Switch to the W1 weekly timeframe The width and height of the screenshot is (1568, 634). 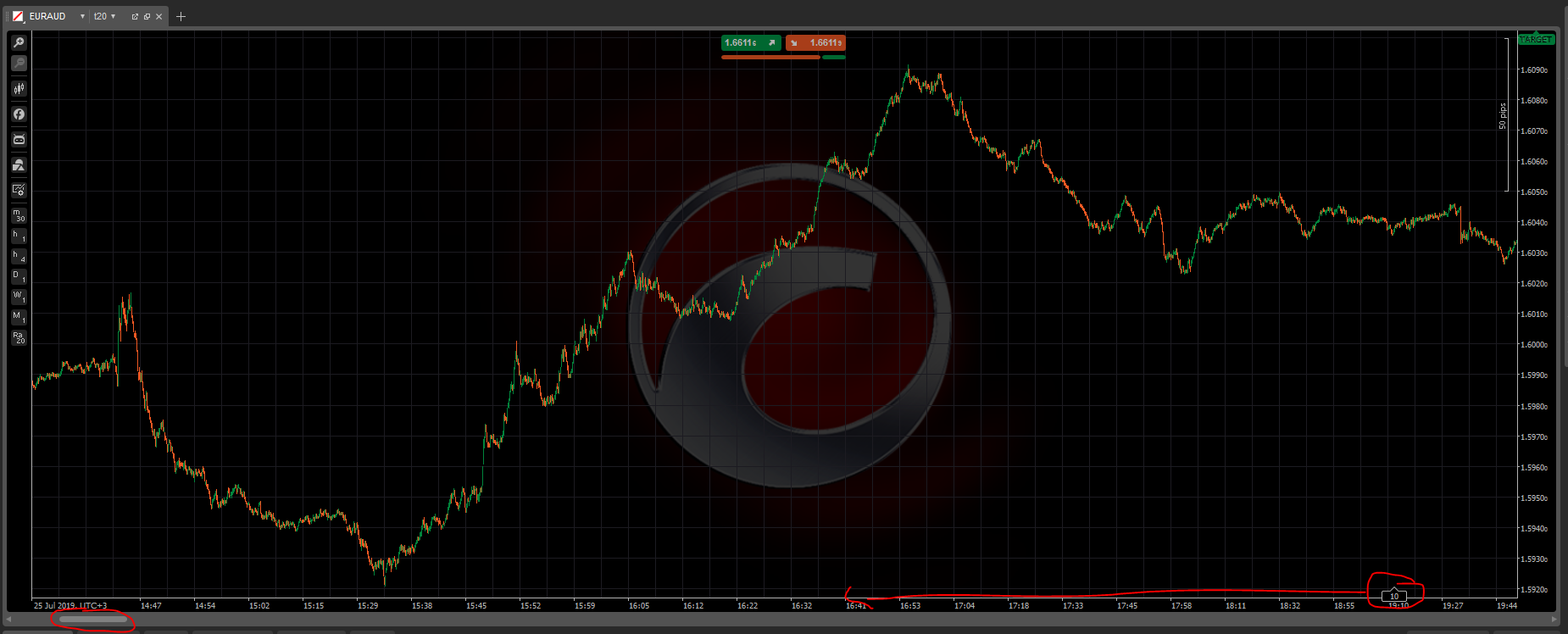(x=19, y=297)
